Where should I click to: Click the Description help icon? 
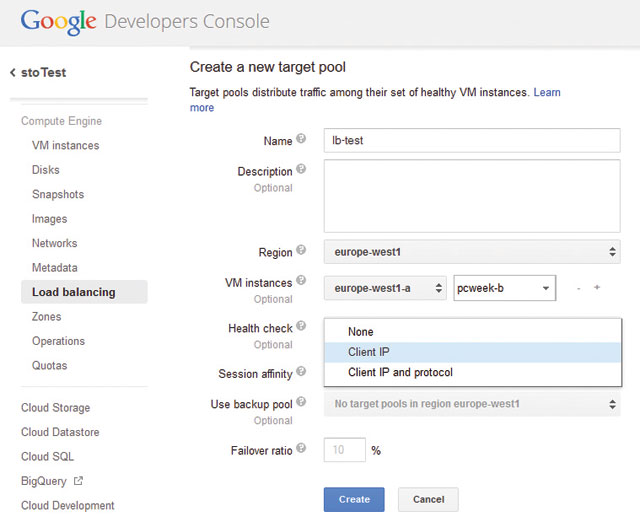[x=301, y=169]
